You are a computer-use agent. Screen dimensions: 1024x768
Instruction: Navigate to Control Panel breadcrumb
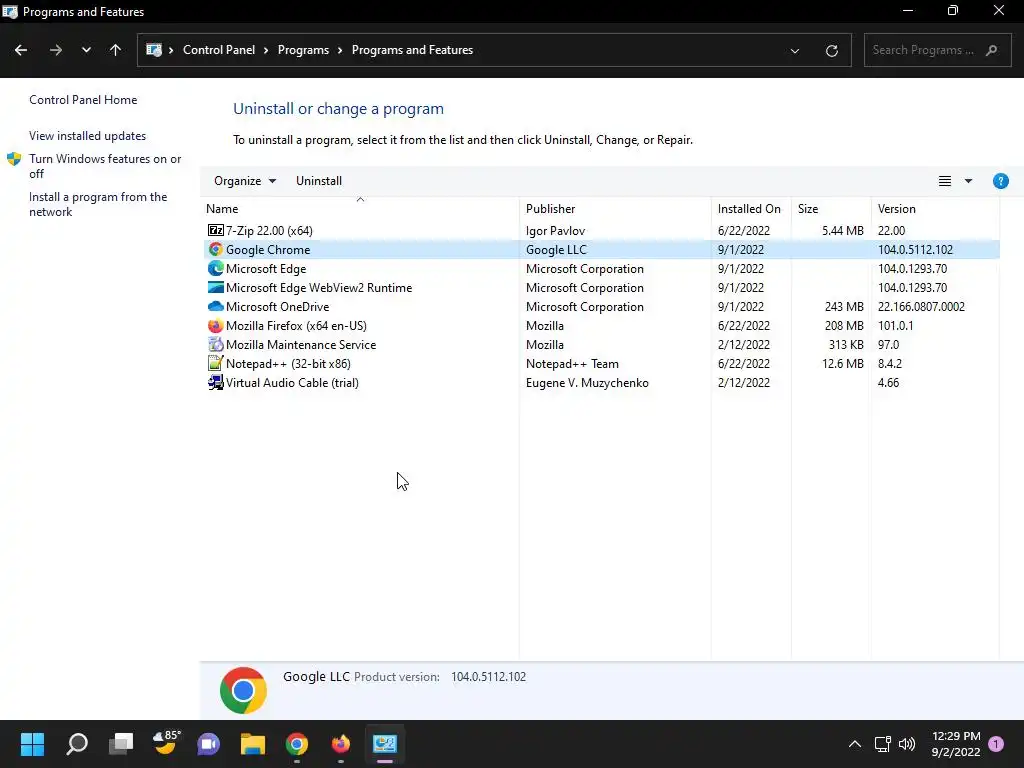pos(219,50)
